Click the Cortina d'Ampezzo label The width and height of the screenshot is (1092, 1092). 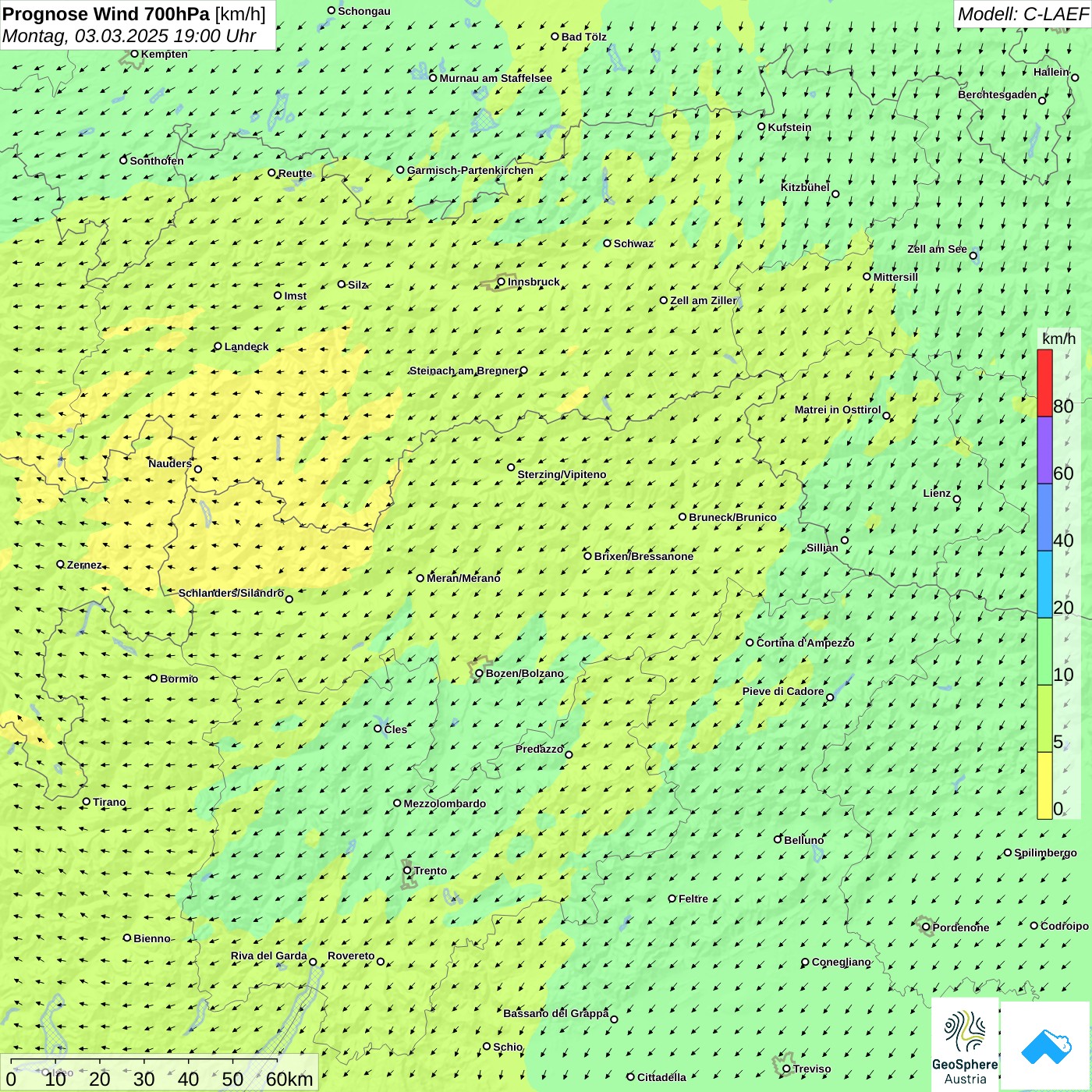(x=805, y=643)
